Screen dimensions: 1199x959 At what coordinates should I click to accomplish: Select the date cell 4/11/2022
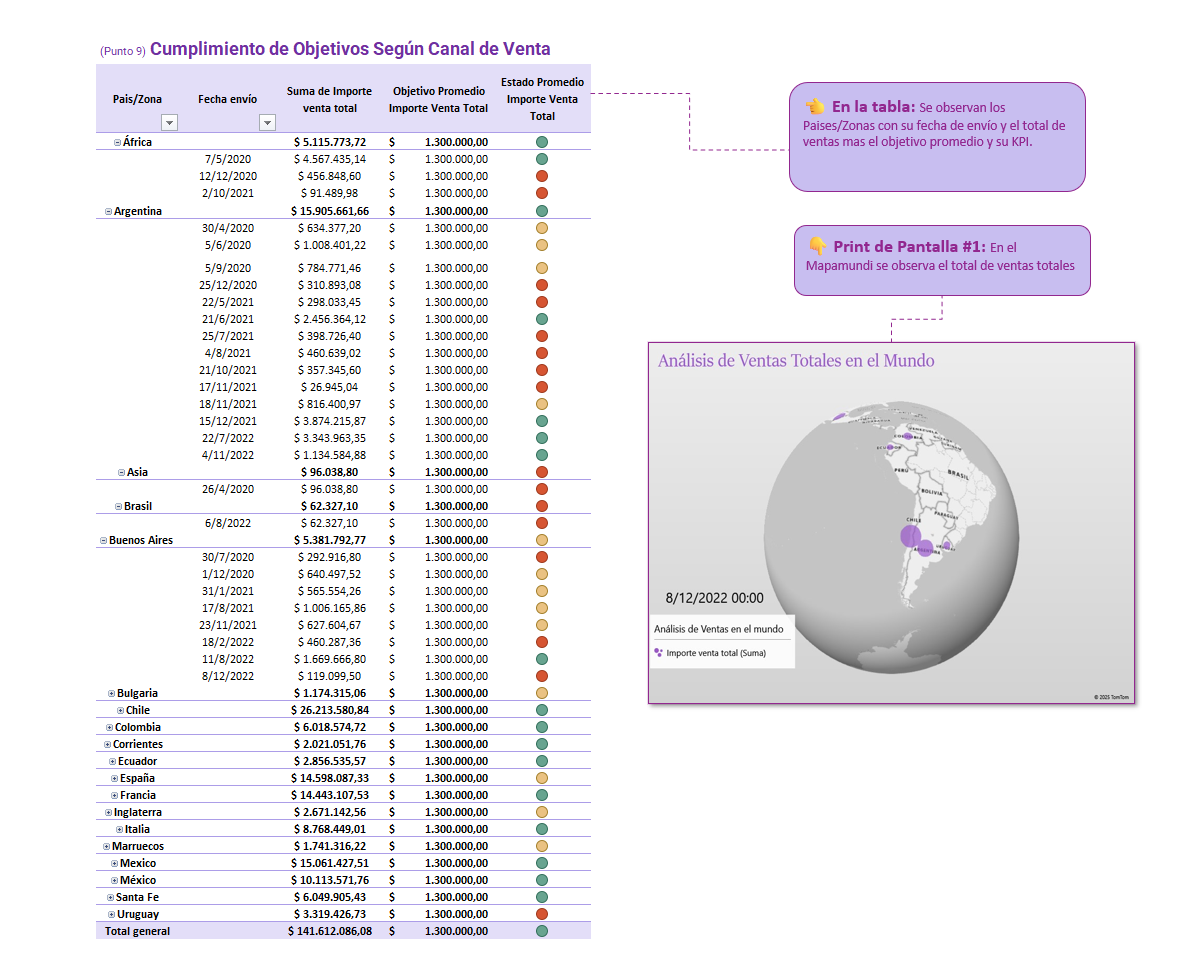tap(228, 455)
